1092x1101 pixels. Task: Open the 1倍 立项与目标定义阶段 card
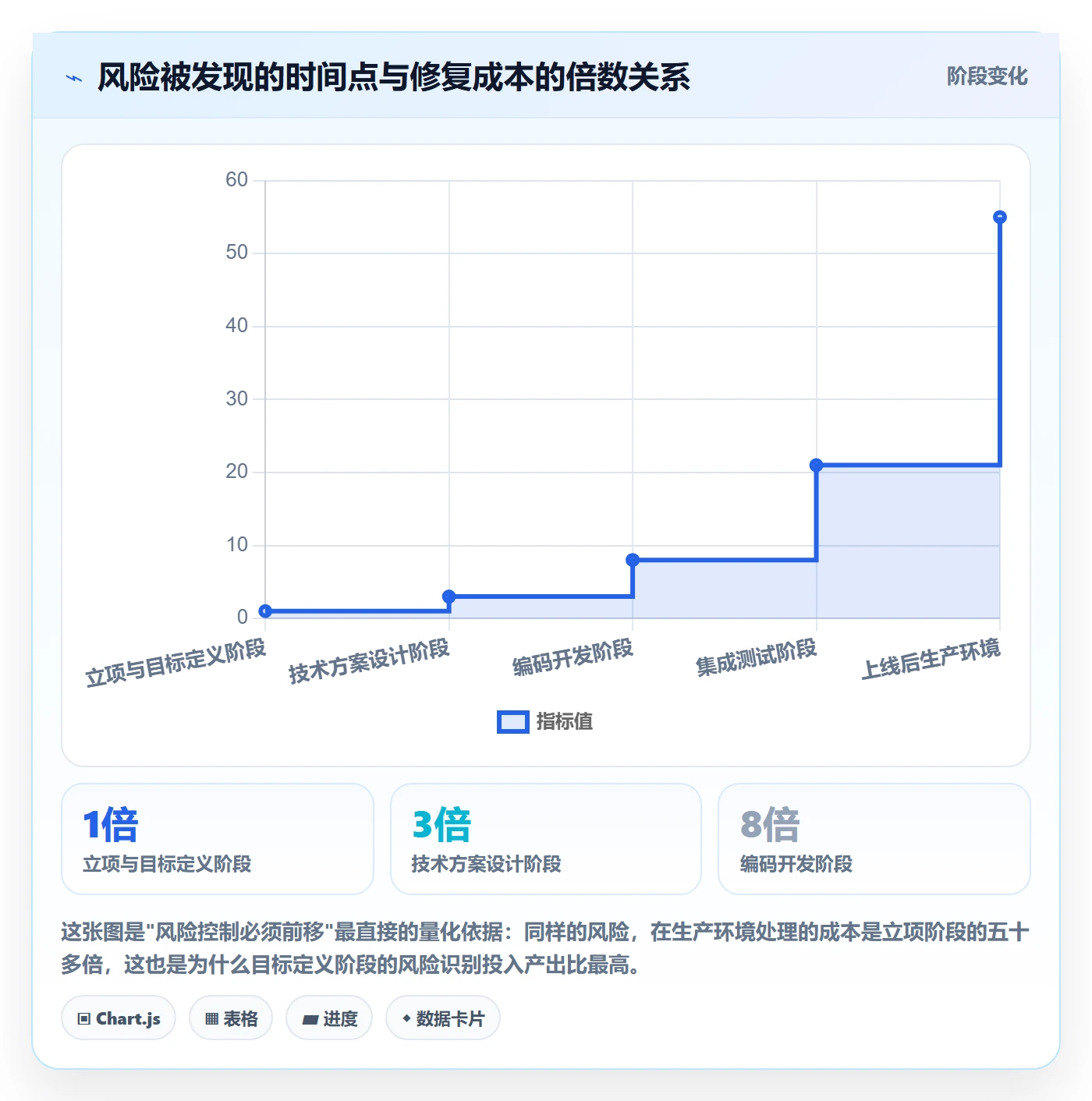(x=218, y=839)
